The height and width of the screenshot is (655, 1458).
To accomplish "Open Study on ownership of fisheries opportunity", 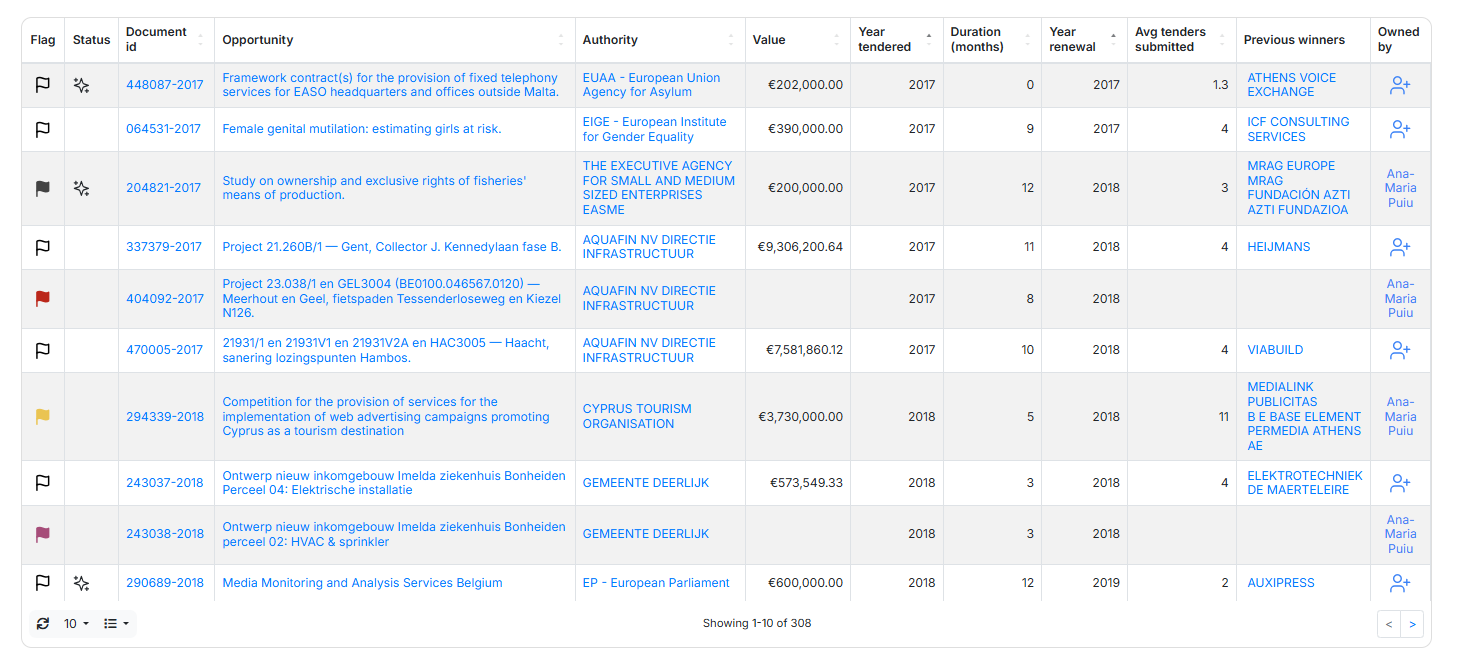I will [x=374, y=188].
